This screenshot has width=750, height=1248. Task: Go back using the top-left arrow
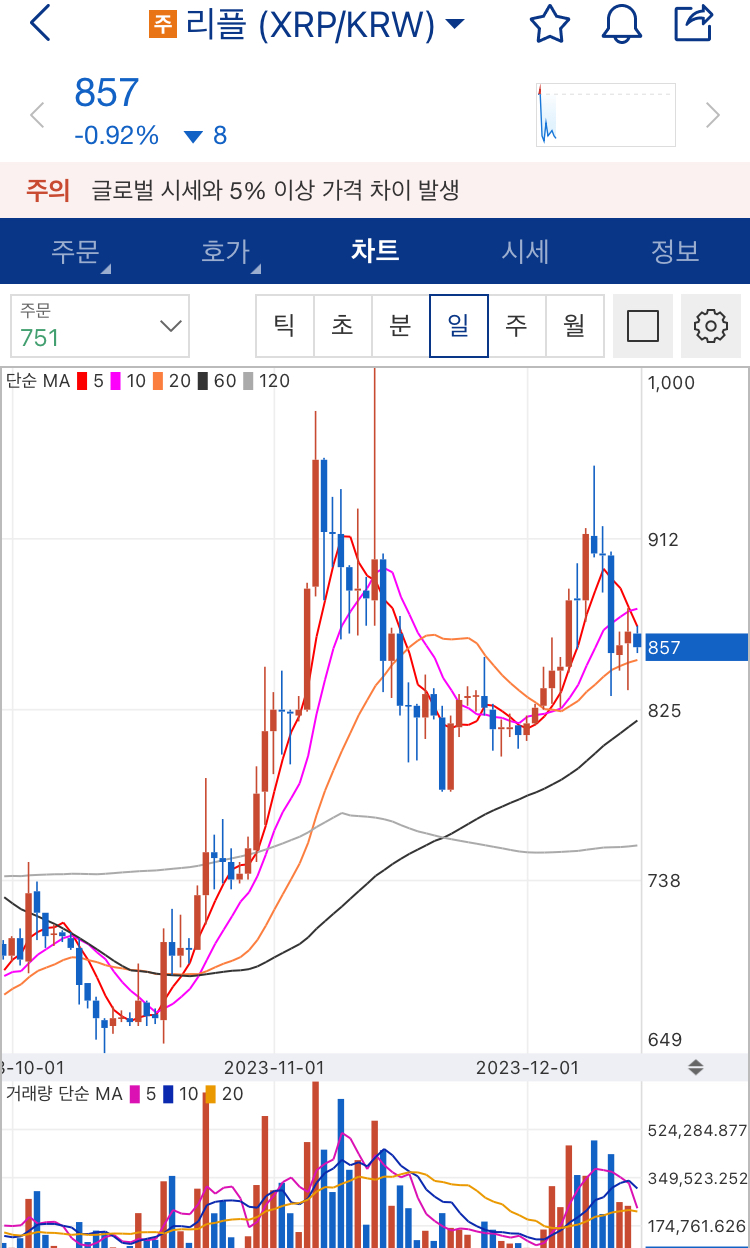pyautogui.click(x=40, y=23)
